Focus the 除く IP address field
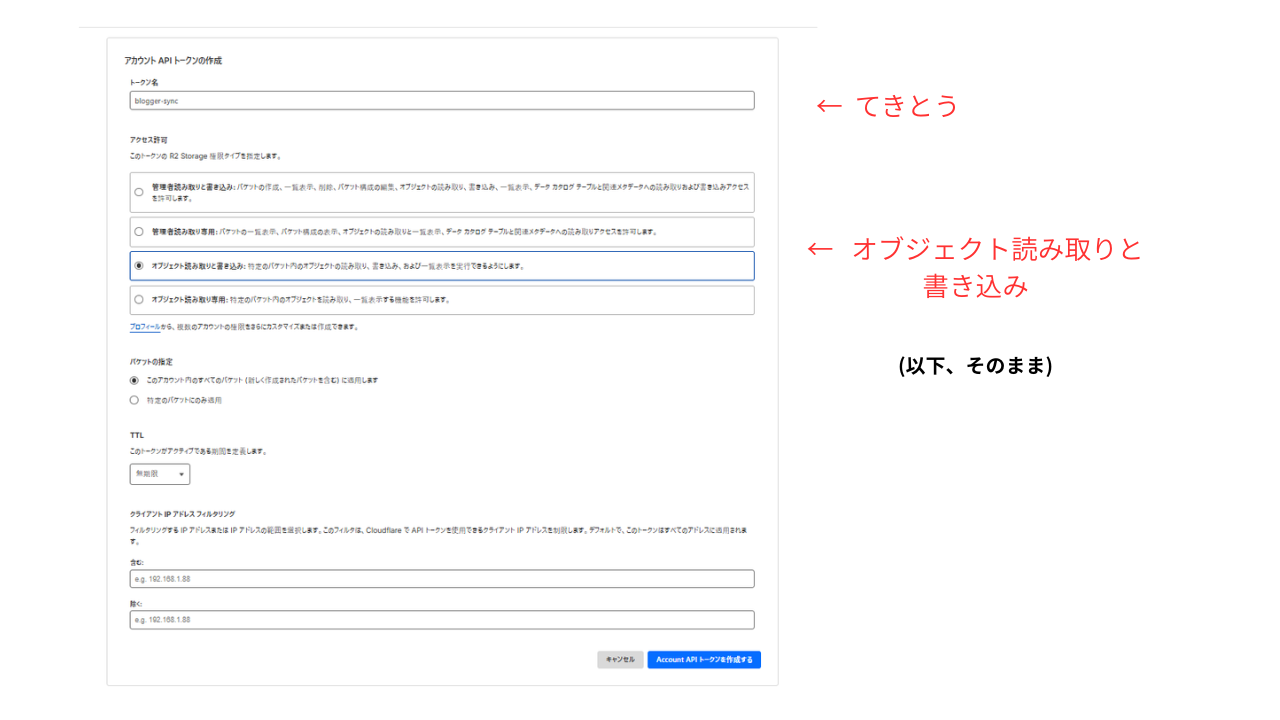The image size is (1280, 720). [x=440, y=619]
